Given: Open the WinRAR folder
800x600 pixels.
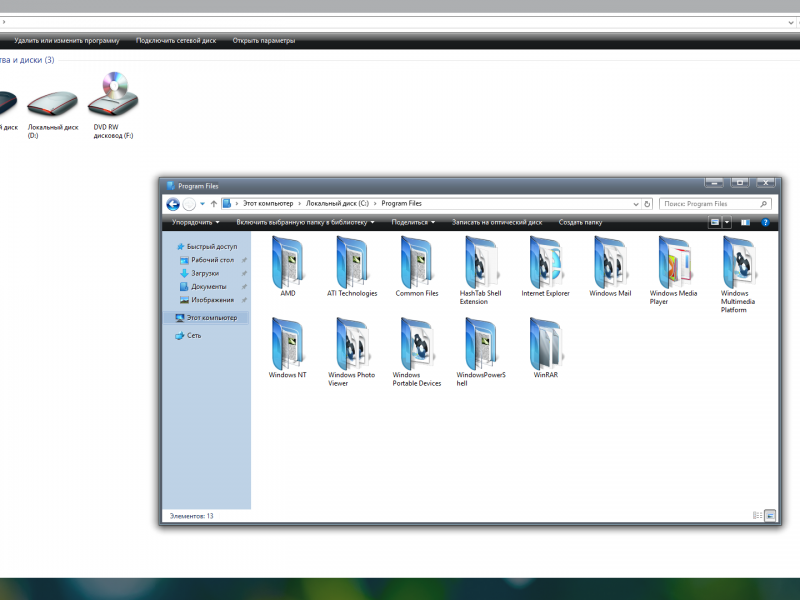Looking at the screenshot, I should [x=545, y=348].
